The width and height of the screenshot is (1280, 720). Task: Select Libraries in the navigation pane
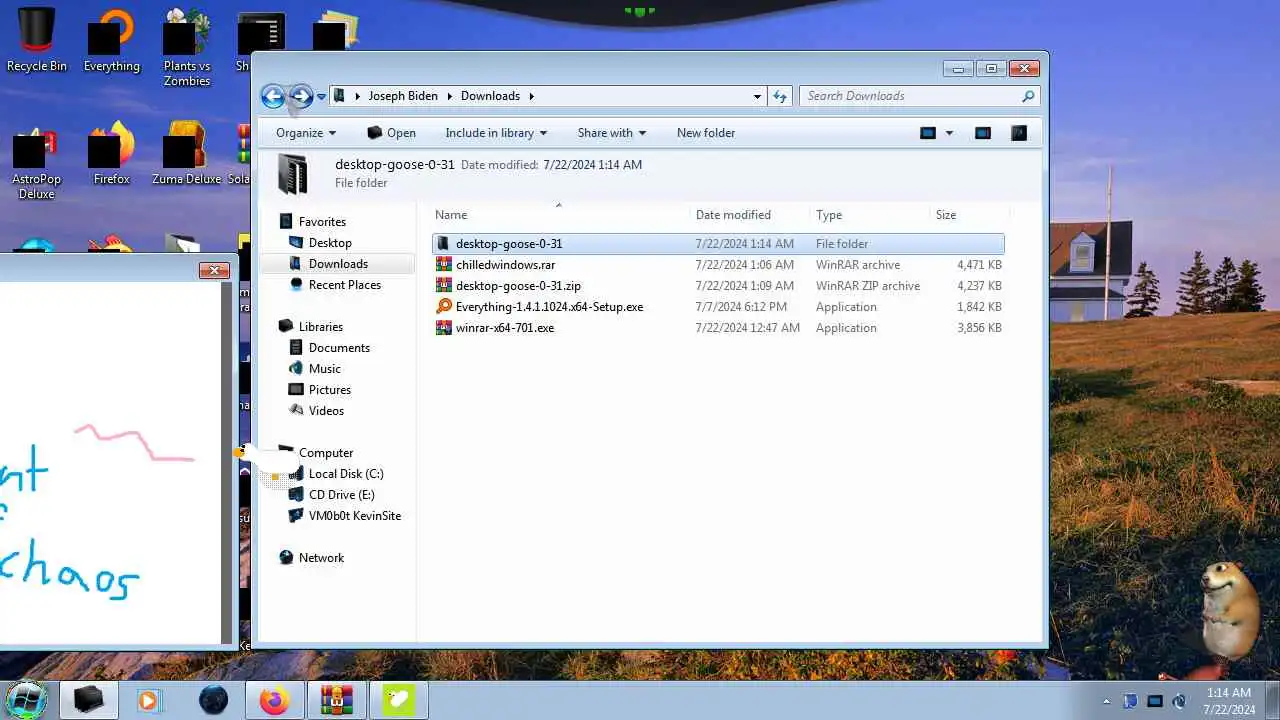click(x=320, y=327)
